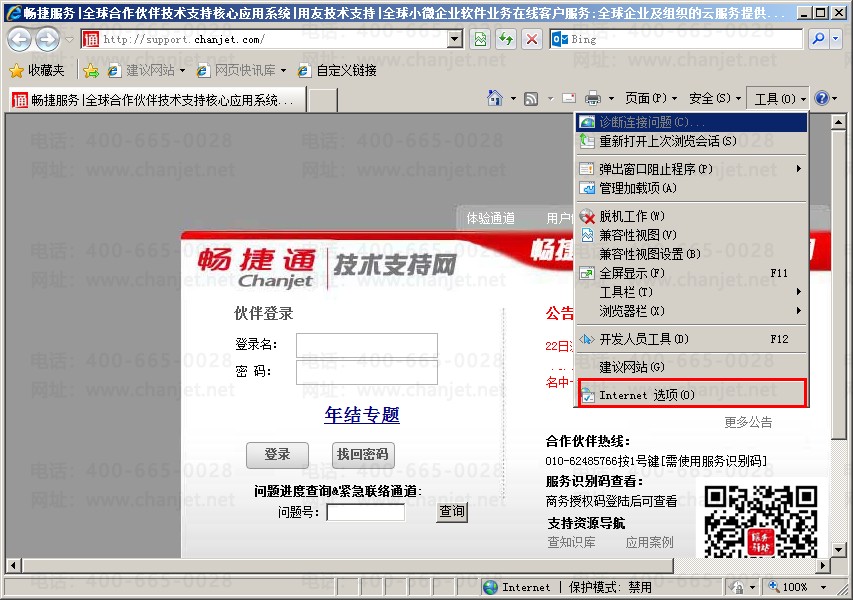Open the 查知识库 link
Image resolution: width=853 pixels, height=600 pixels.
click(571, 542)
